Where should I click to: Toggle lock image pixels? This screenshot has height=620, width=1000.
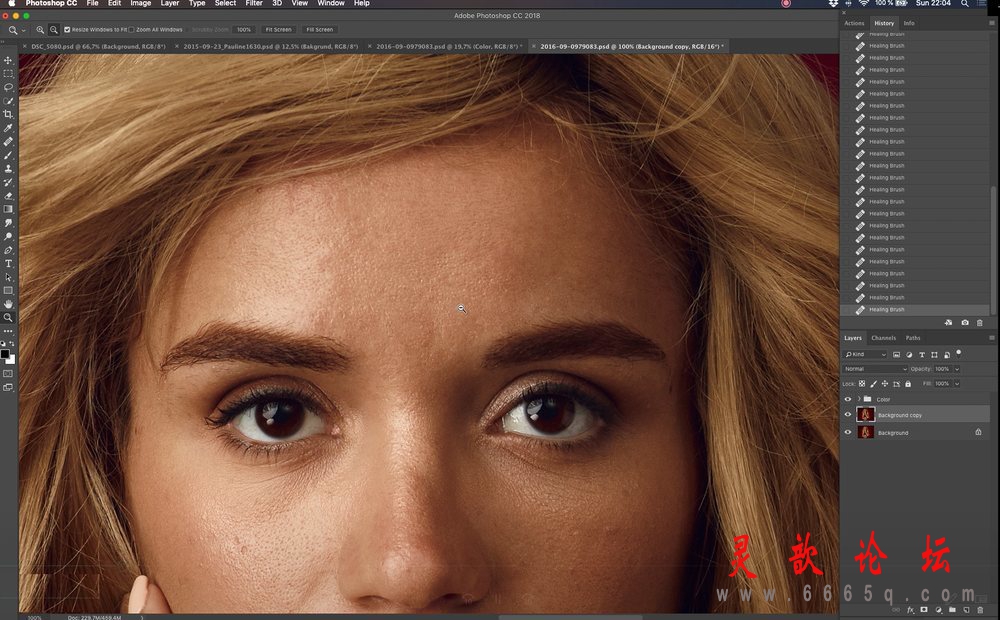873,384
